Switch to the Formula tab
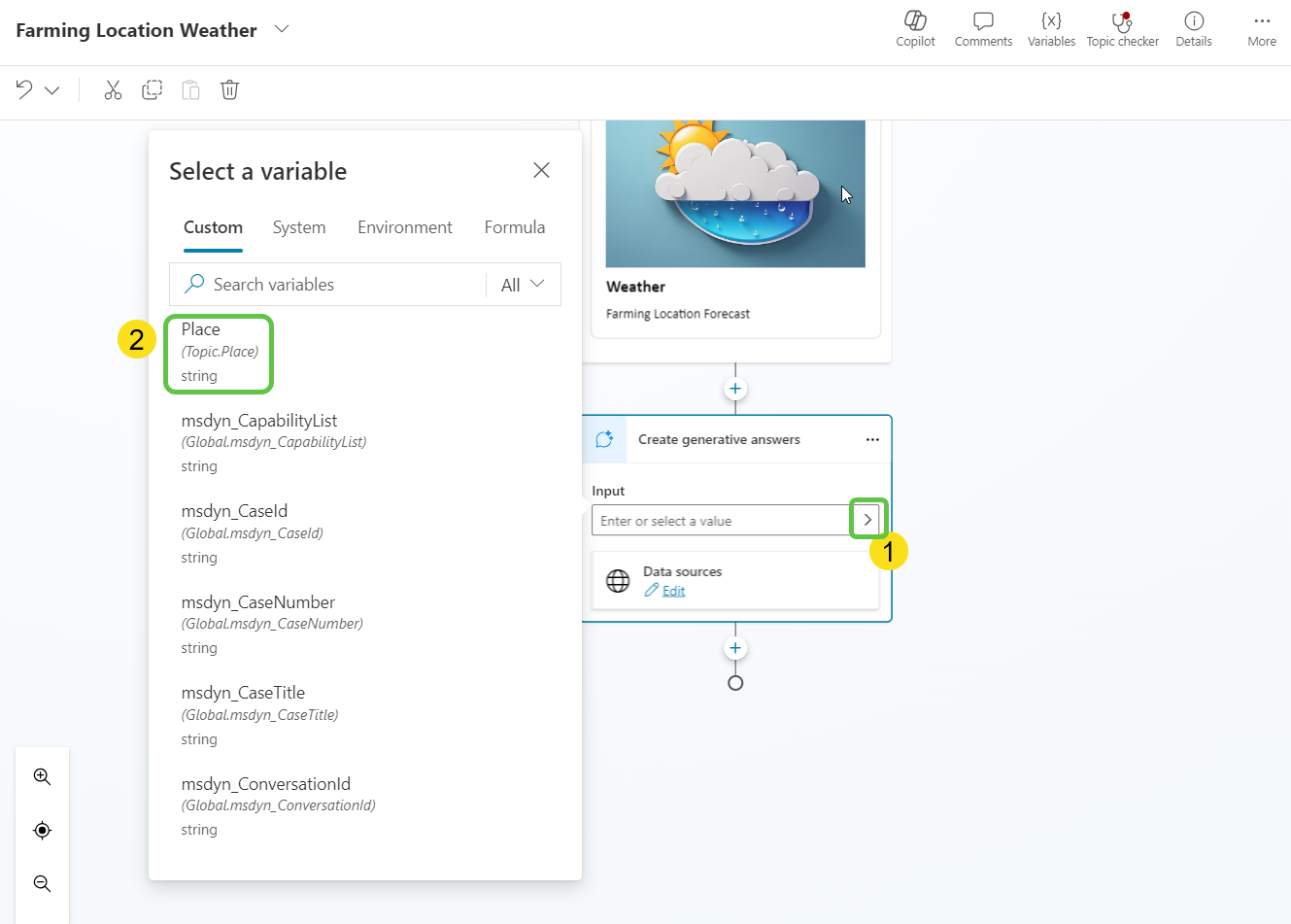The height and width of the screenshot is (924, 1291). pos(514,227)
